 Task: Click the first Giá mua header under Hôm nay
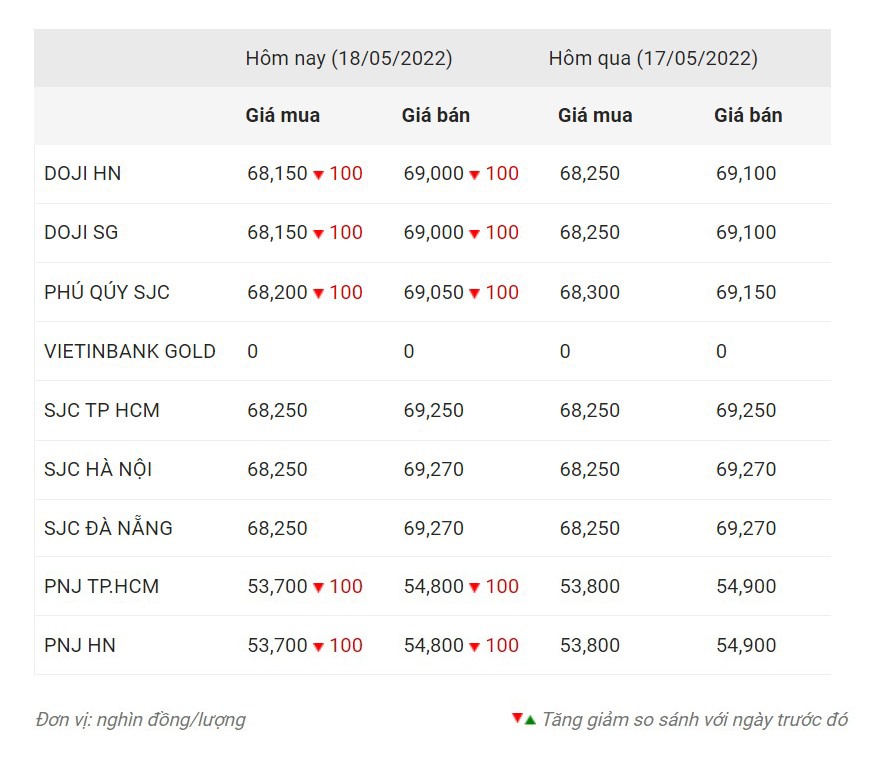[x=283, y=116]
